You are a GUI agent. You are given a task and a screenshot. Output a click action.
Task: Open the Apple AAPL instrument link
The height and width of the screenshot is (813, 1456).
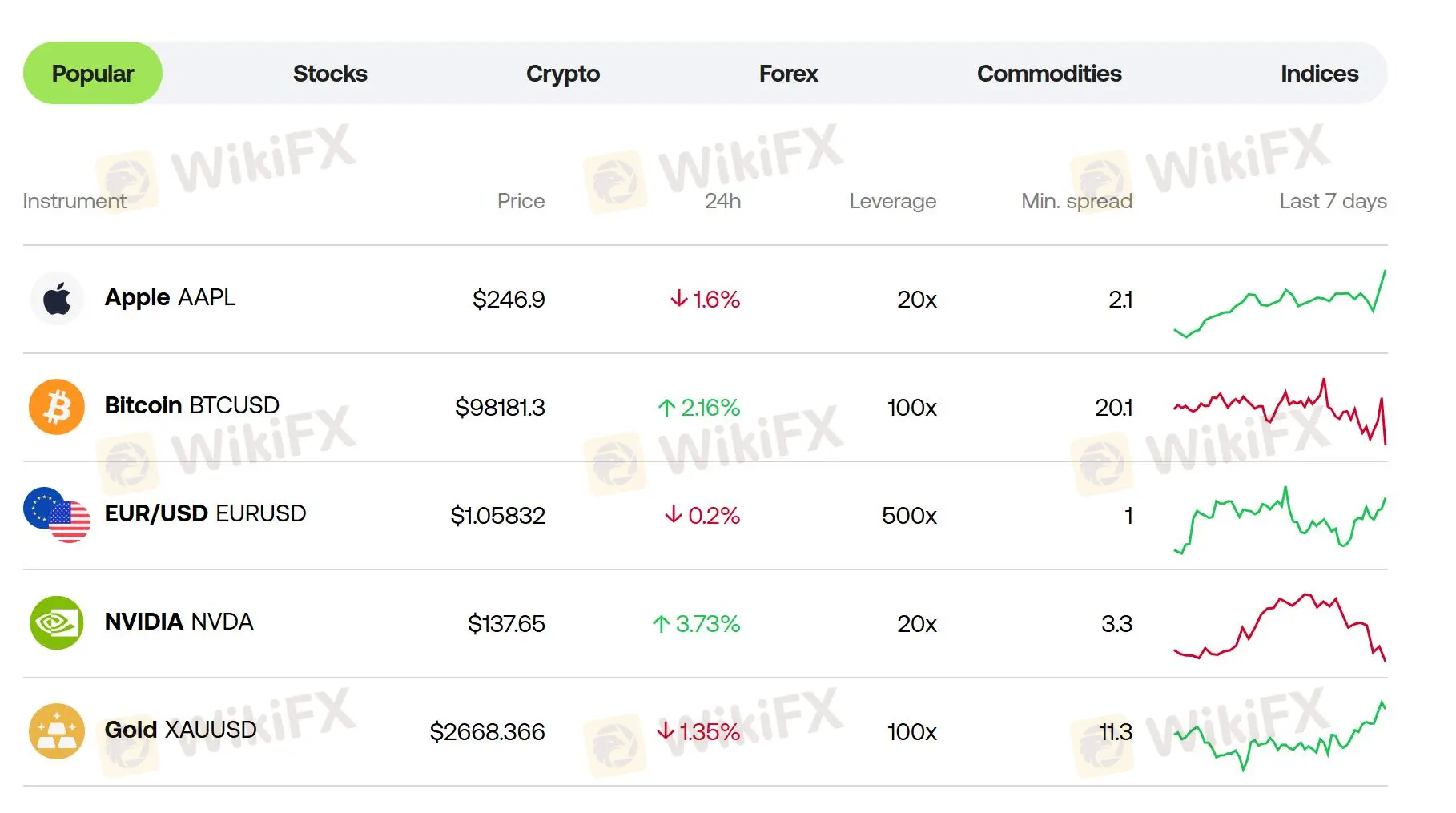tap(170, 297)
